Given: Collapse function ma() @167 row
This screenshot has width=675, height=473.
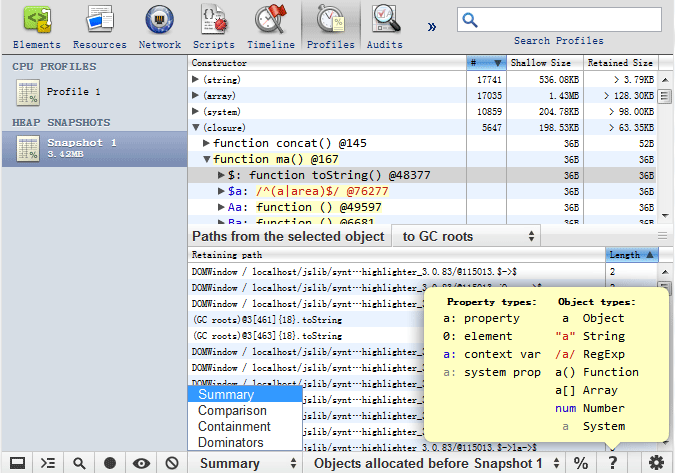Looking at the screenshot, I should (x=207, y=159).
